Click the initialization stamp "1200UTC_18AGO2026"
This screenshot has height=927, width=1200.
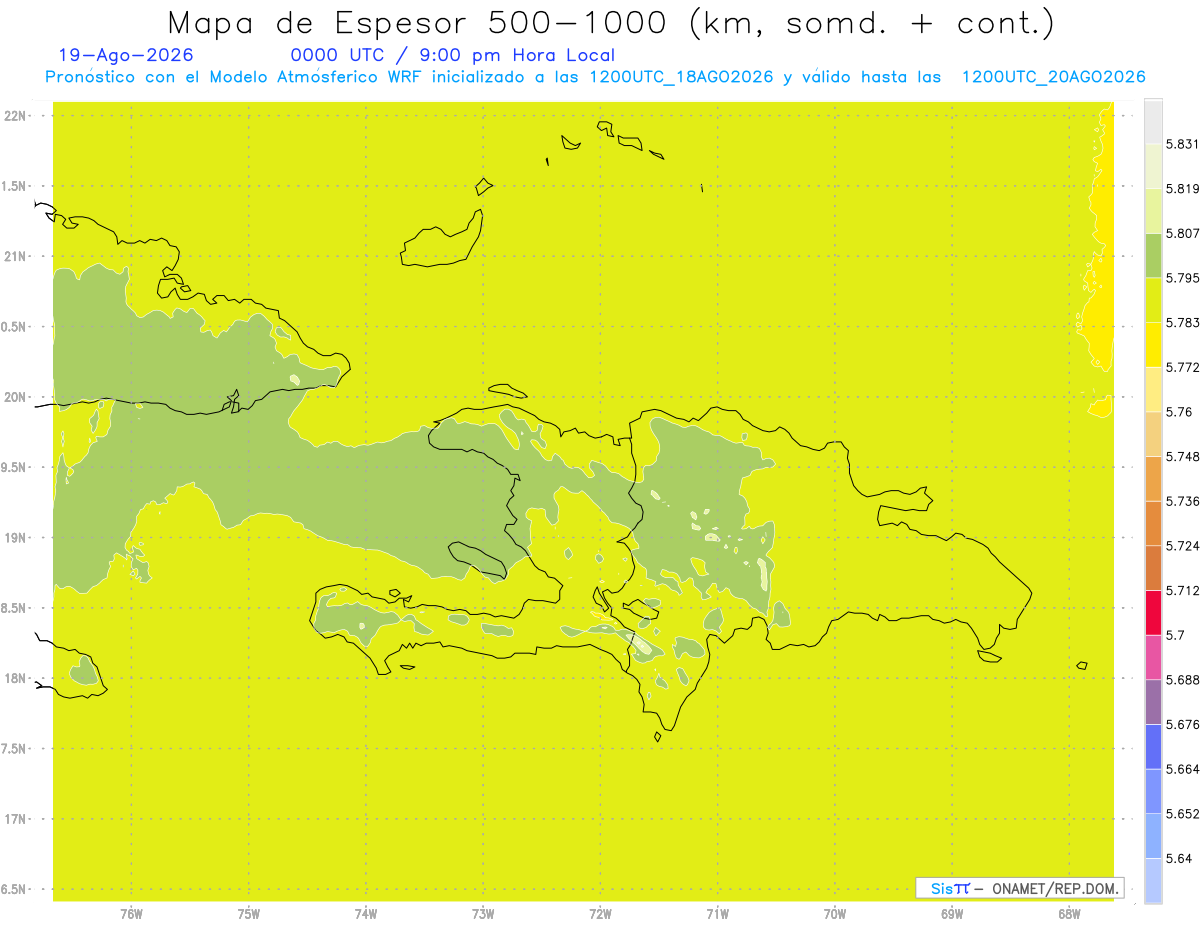681,77
